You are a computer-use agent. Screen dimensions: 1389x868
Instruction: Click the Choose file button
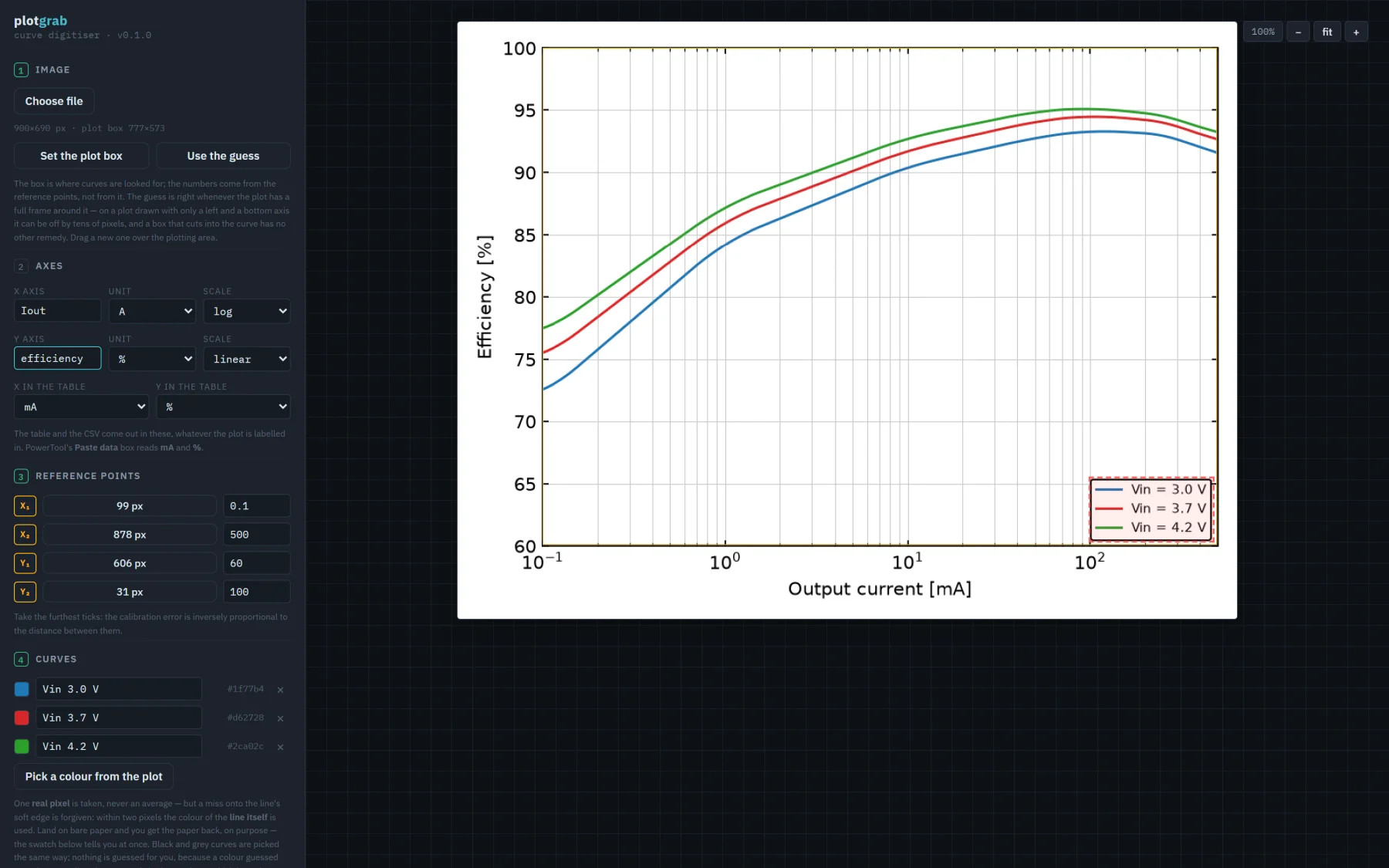(54, 101)
